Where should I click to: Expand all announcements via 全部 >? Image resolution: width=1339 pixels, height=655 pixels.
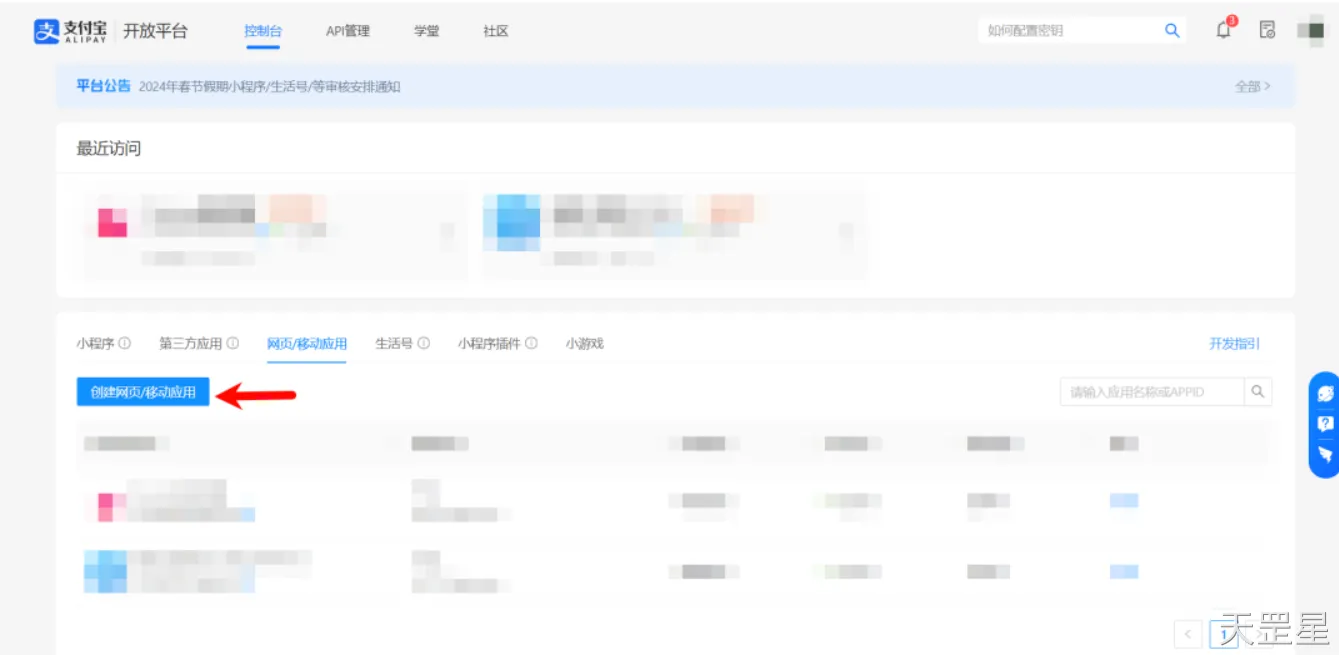(1252, 87)
